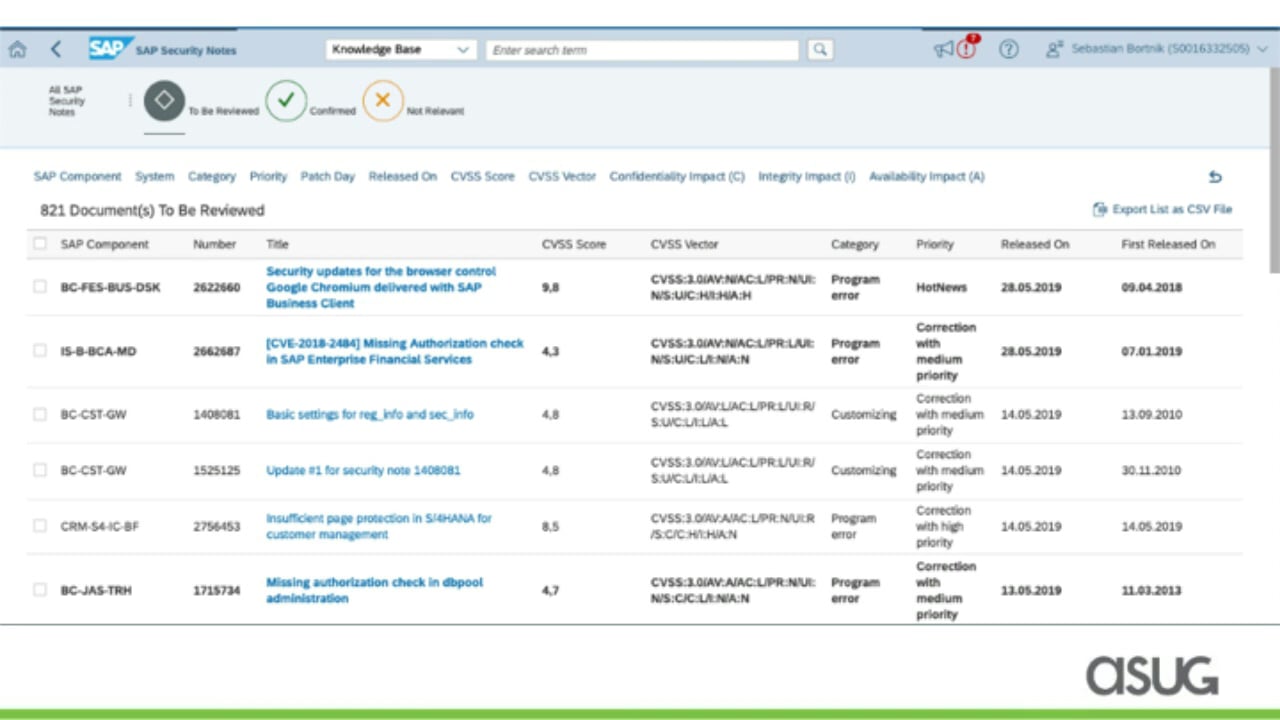Image resolution: width=1280 pixels, height=720 pixels.
Task: Open the help question mark icon
Action: 1009,49
